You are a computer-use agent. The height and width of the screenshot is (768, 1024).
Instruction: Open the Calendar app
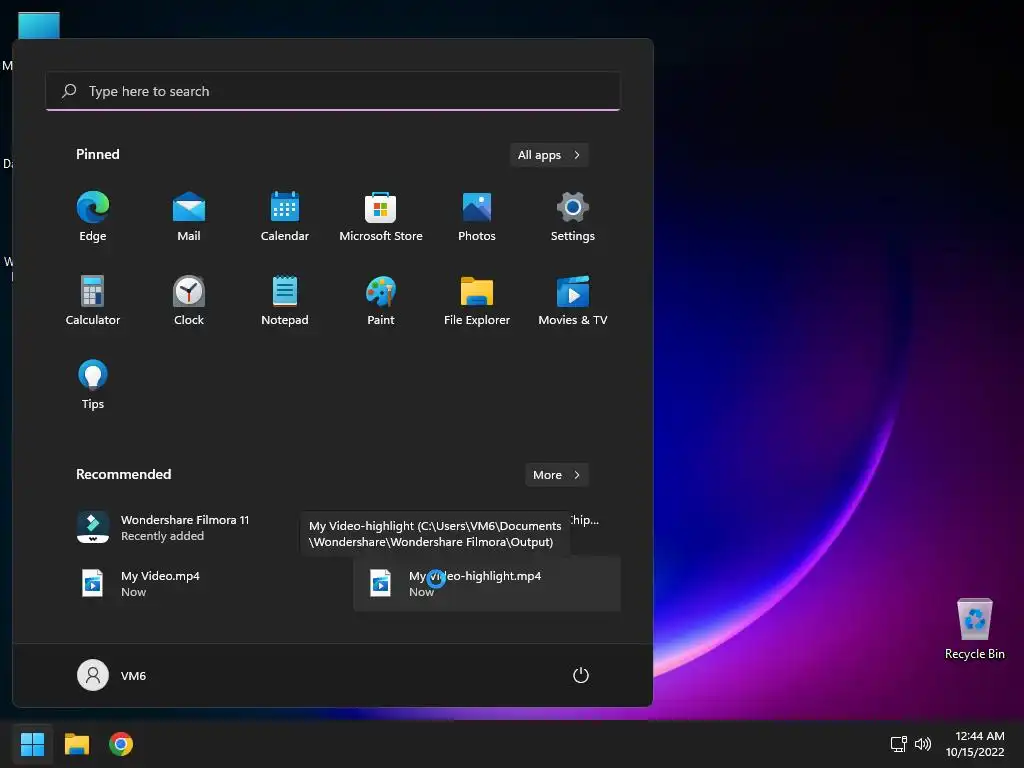(x=285, y=217)
